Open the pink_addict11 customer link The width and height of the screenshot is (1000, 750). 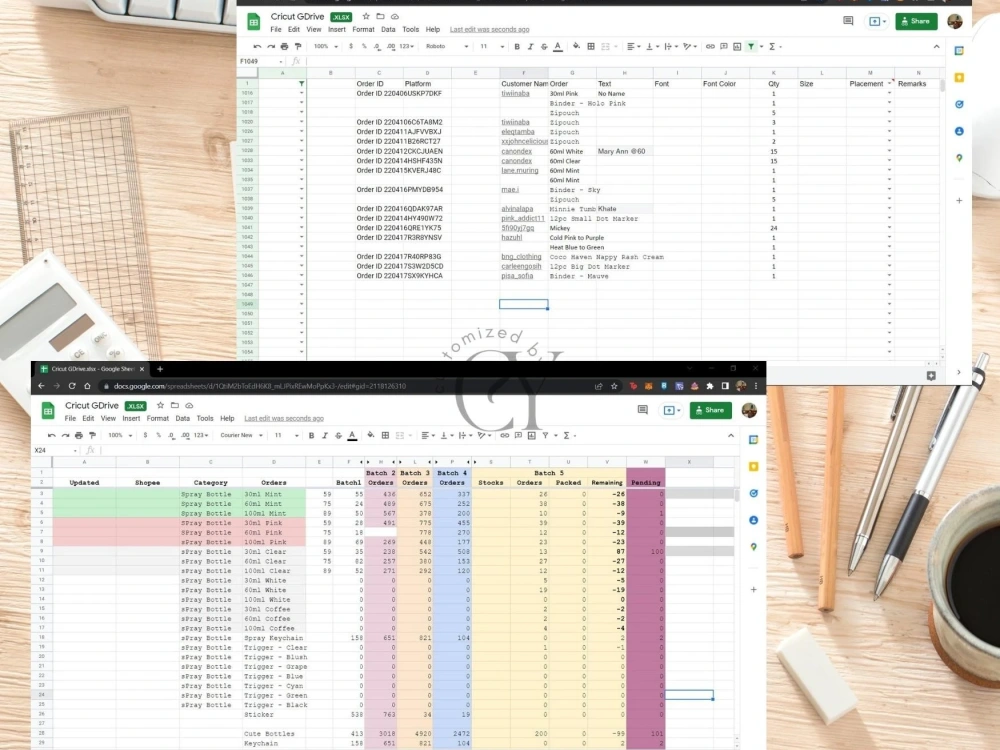523,218
